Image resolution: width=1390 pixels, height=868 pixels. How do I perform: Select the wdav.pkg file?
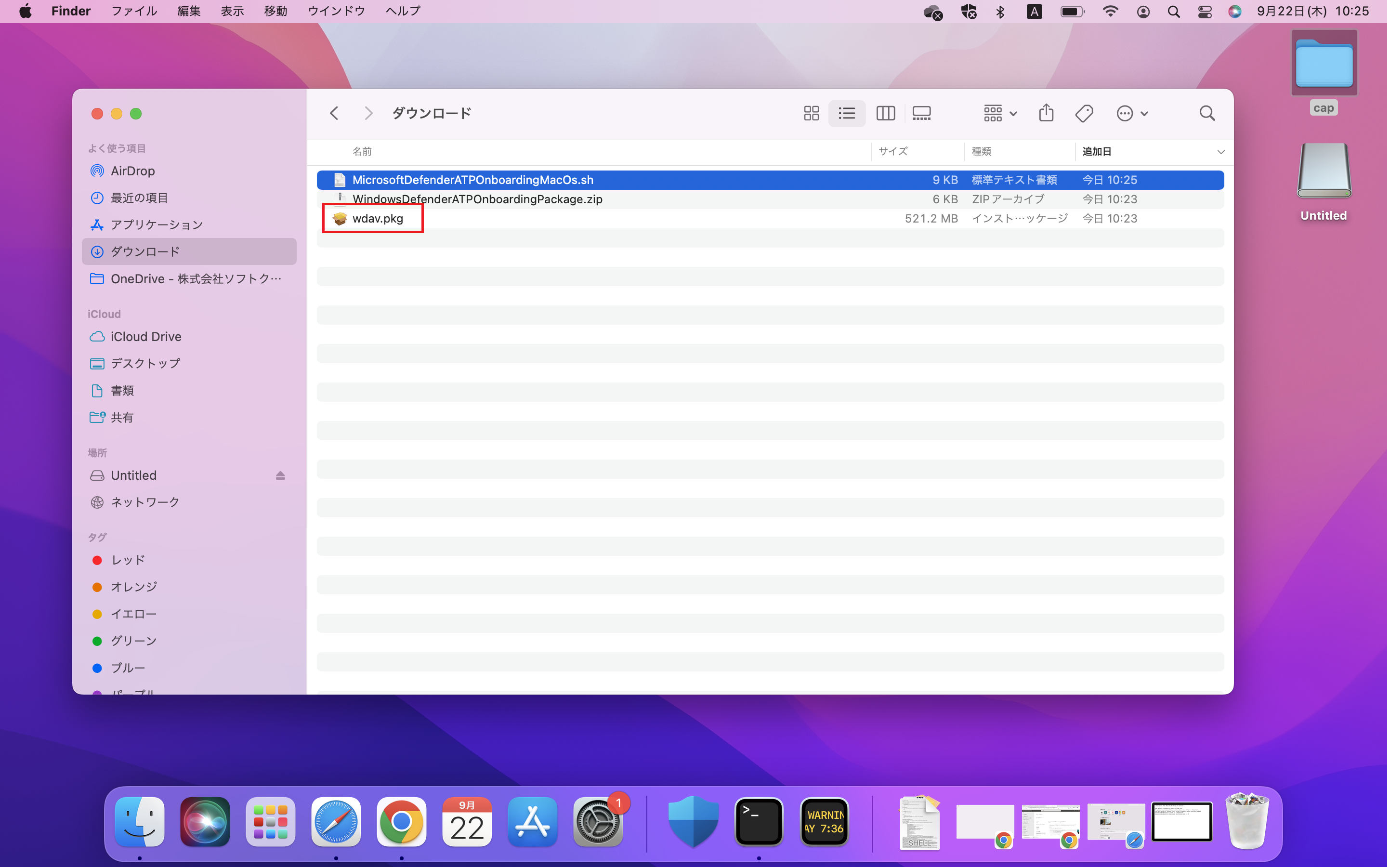[x=771, y=219]
